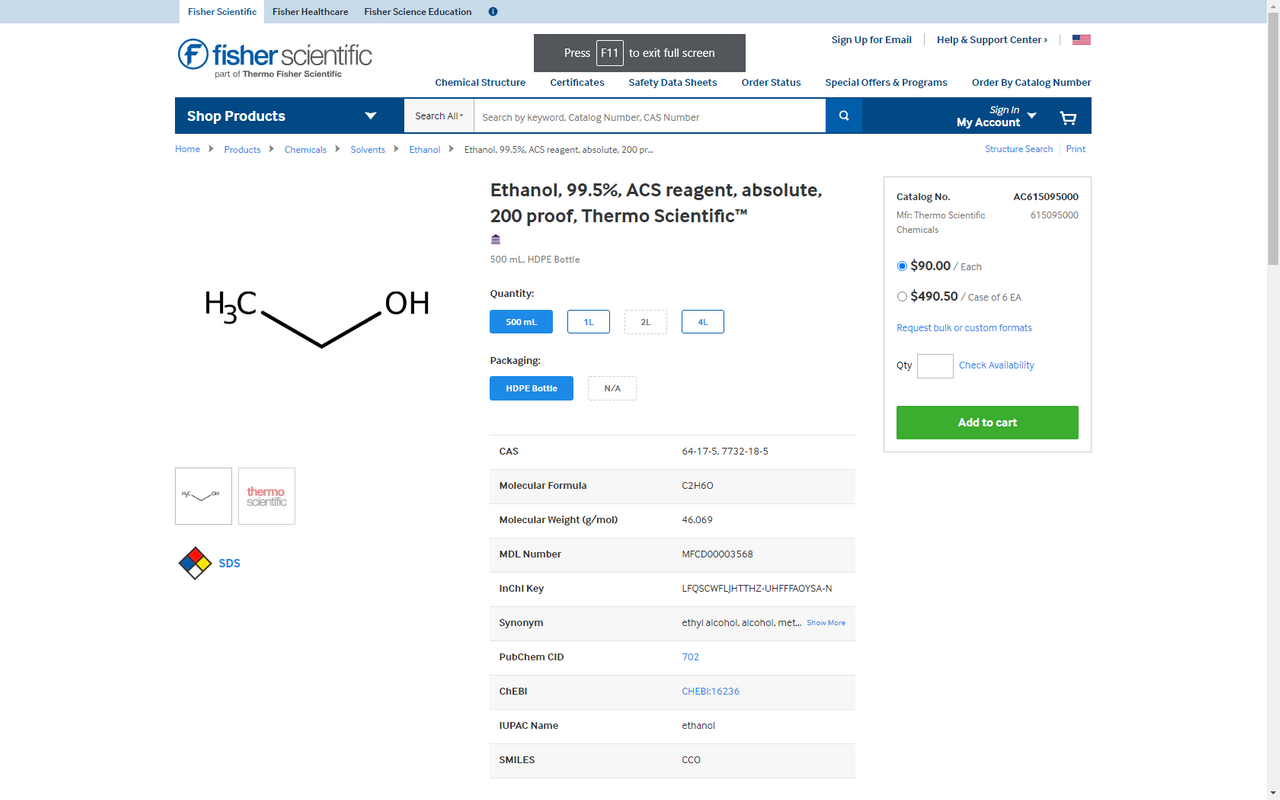Expand synonyms with Show More
The image size is (1280, 800).
tap(826, 623)
